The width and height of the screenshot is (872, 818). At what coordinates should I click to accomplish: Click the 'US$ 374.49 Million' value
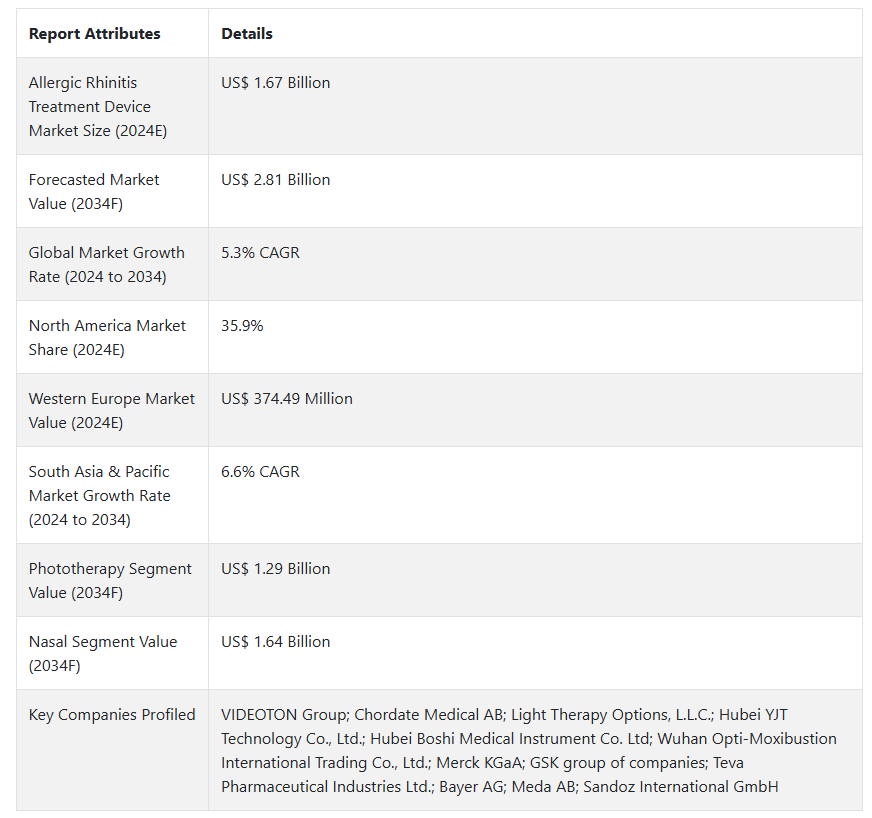(x=286, y=399)
